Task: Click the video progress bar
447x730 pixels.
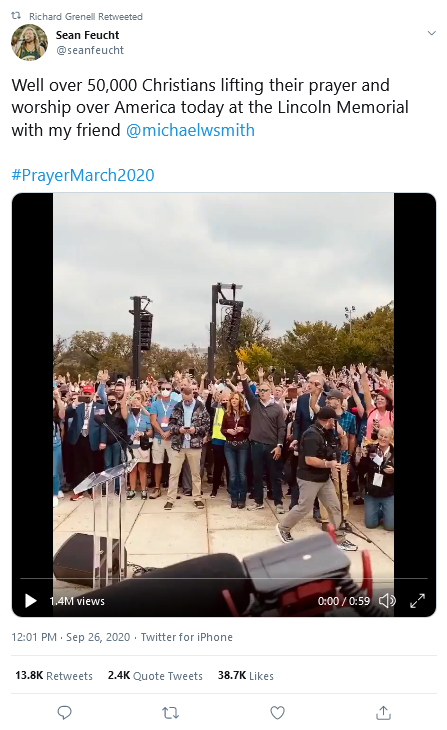Action: pos(224,579)
